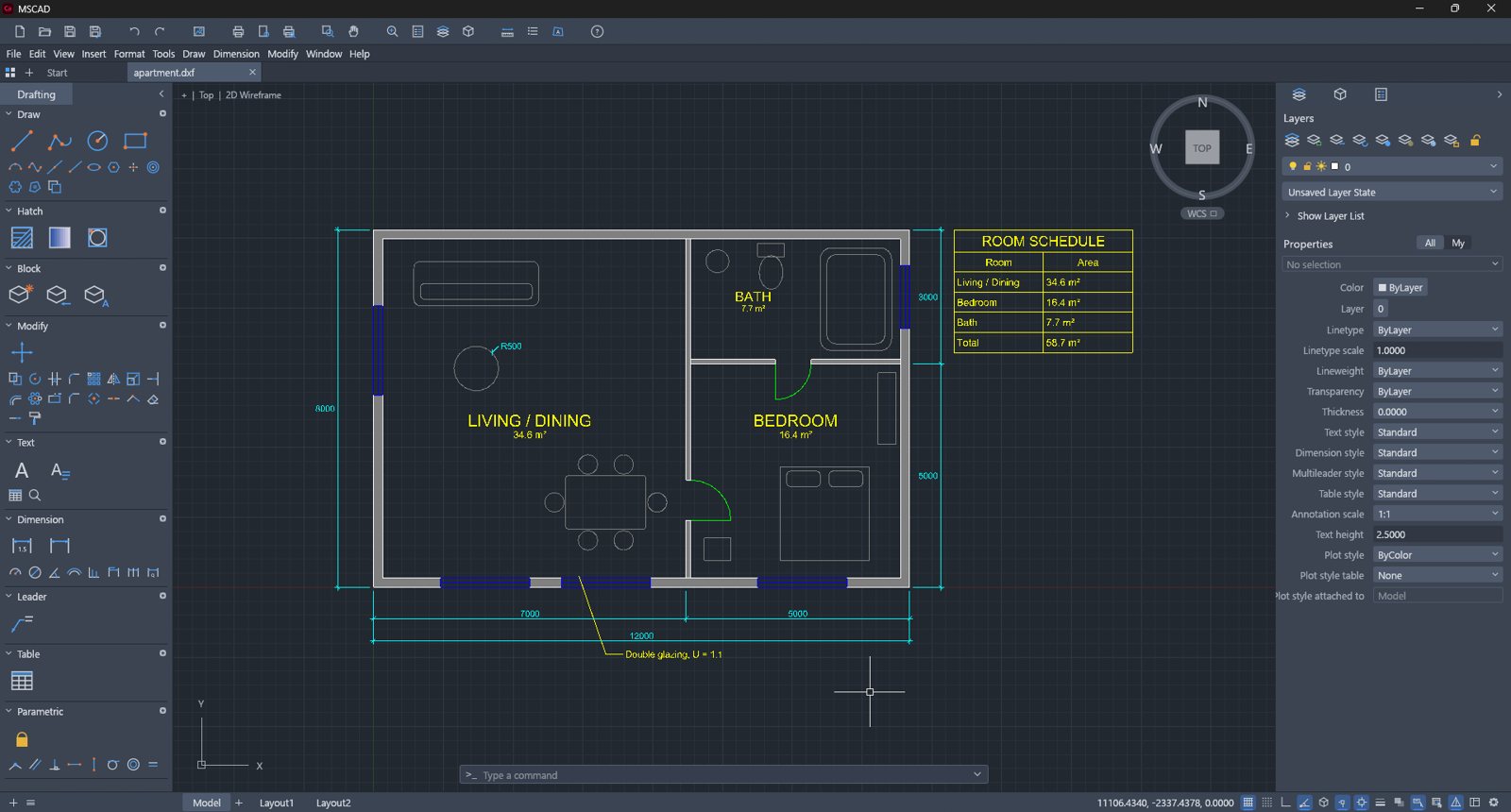
Task: Open the File menu
Action: 13,54
